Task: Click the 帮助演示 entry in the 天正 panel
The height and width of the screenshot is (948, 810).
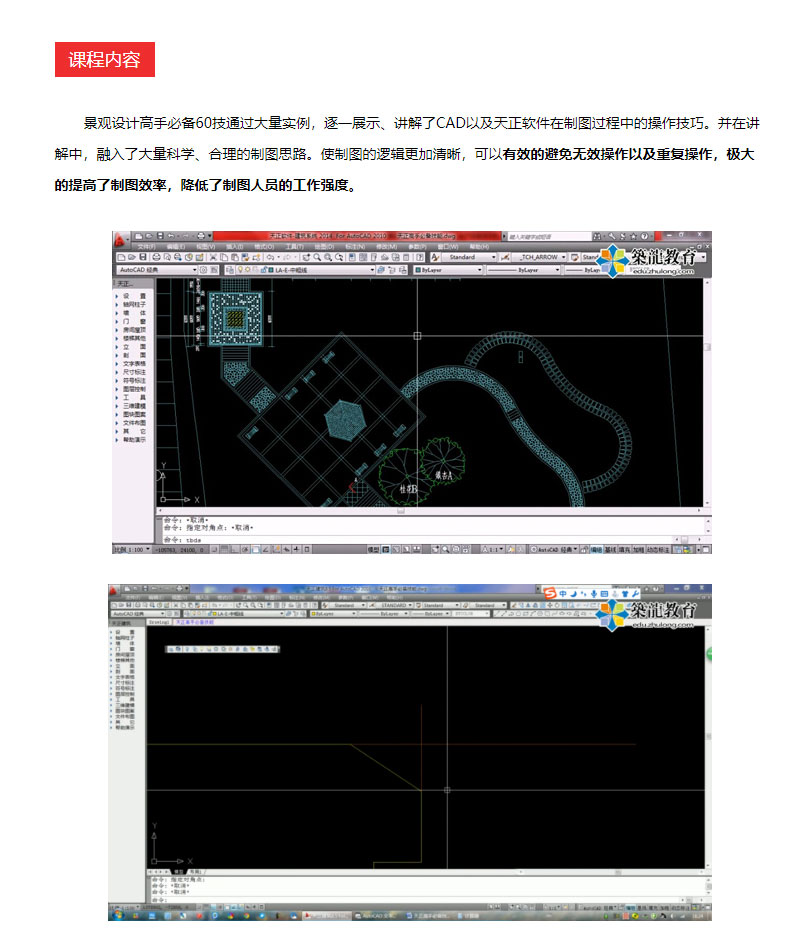Action: [x=134, y=440]
